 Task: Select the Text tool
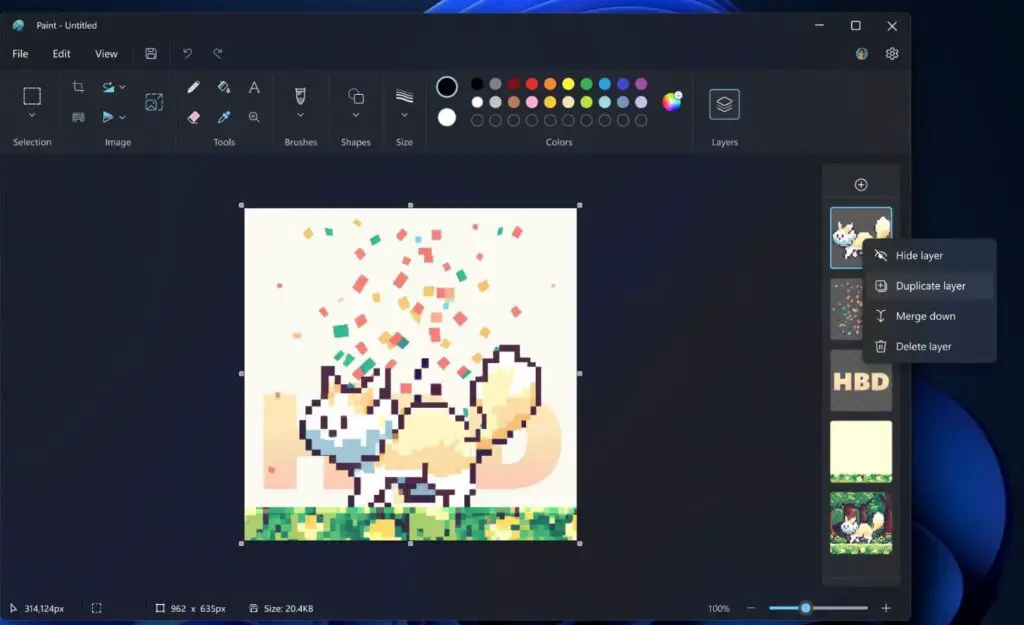(x=253, y=87)
